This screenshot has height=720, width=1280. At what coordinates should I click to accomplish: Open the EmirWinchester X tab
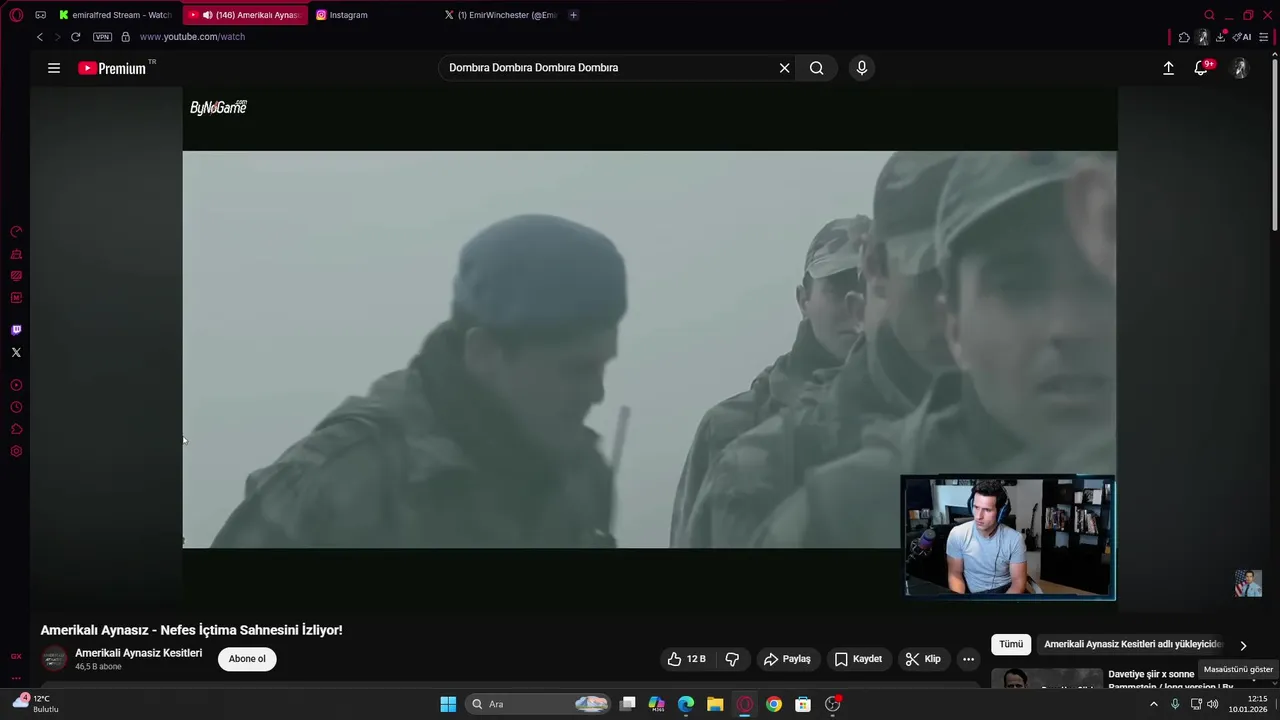tap(500, 15)
